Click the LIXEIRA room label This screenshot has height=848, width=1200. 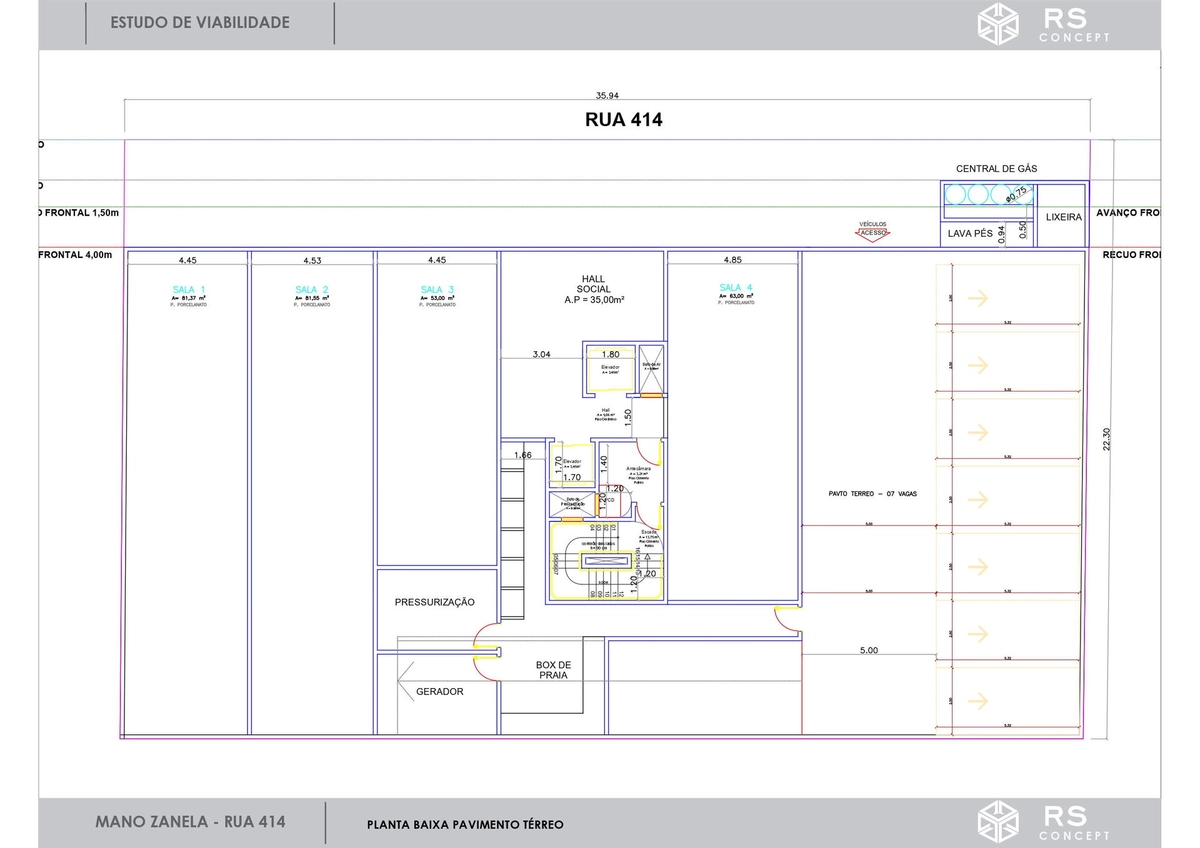point(1063,217)
